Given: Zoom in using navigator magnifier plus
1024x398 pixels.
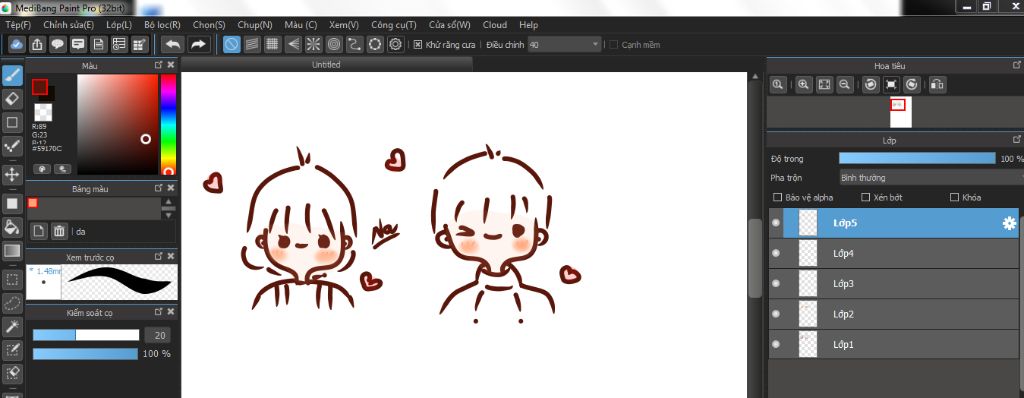Looking at the screenshot, I should (x=804, y=84).
